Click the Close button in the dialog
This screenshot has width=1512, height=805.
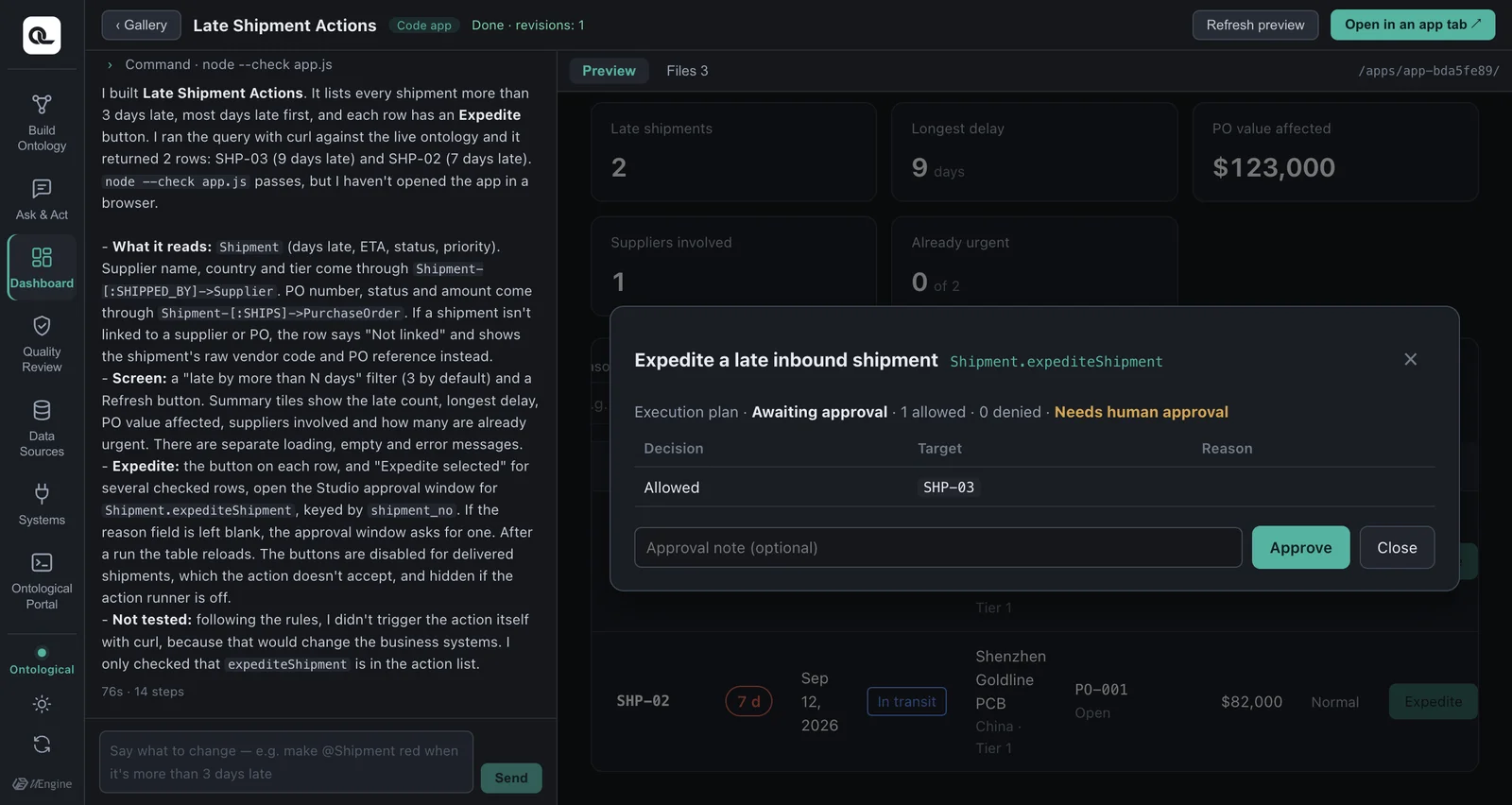click(1397, 547)
